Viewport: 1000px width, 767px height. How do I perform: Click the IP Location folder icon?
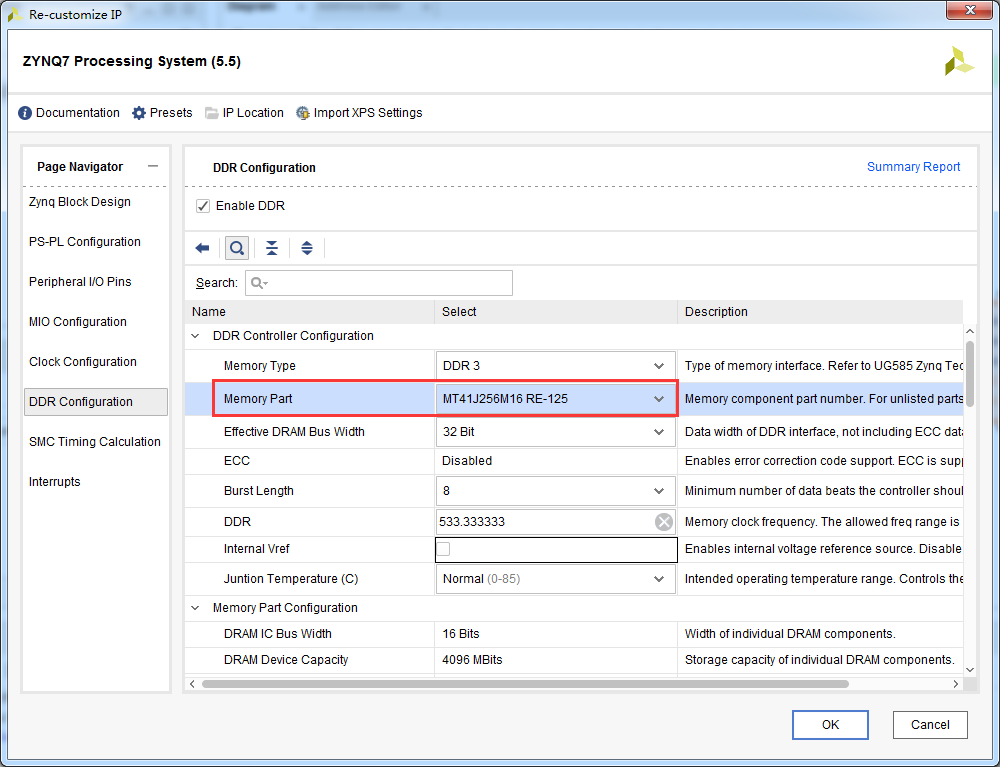point(211,113)
